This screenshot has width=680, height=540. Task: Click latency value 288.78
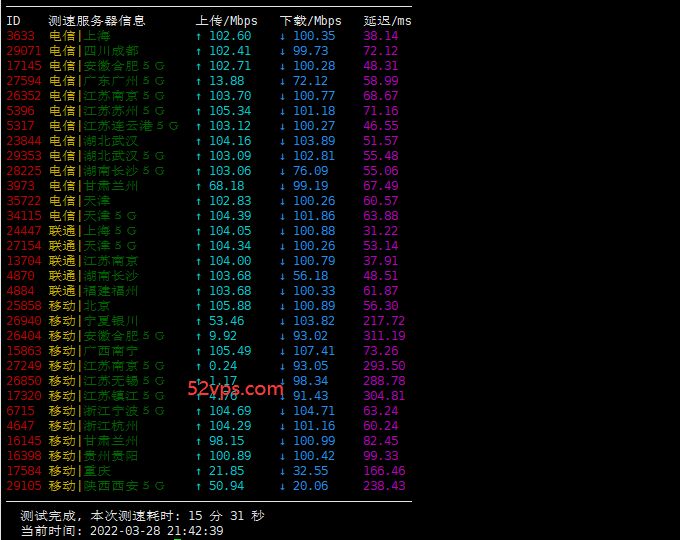(x=384, y=381)
